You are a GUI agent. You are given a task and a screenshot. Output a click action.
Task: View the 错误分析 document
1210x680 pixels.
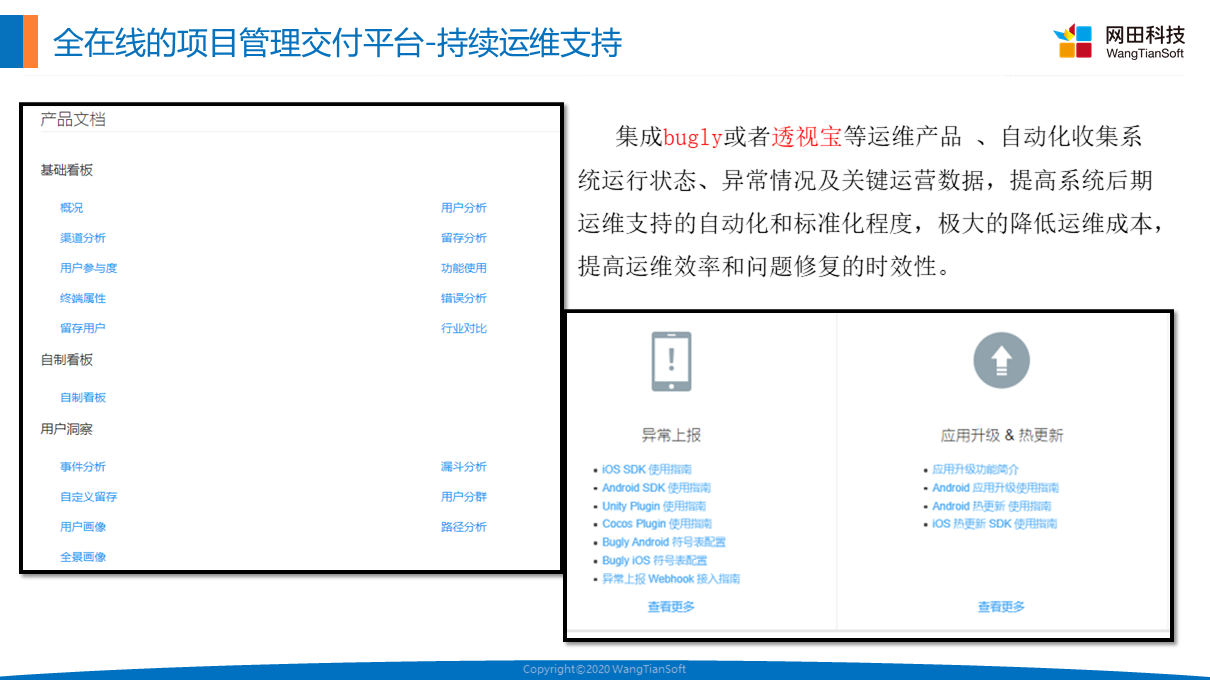464,298
